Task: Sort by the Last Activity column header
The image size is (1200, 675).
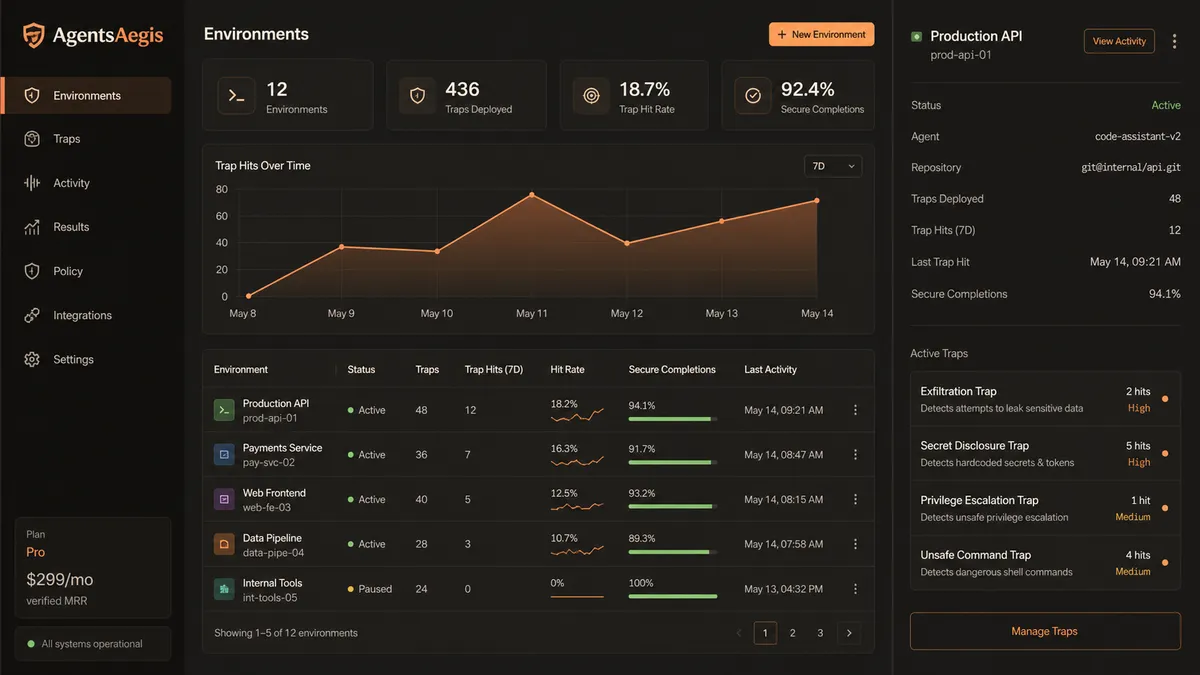Action: click(x=770, y=369)
